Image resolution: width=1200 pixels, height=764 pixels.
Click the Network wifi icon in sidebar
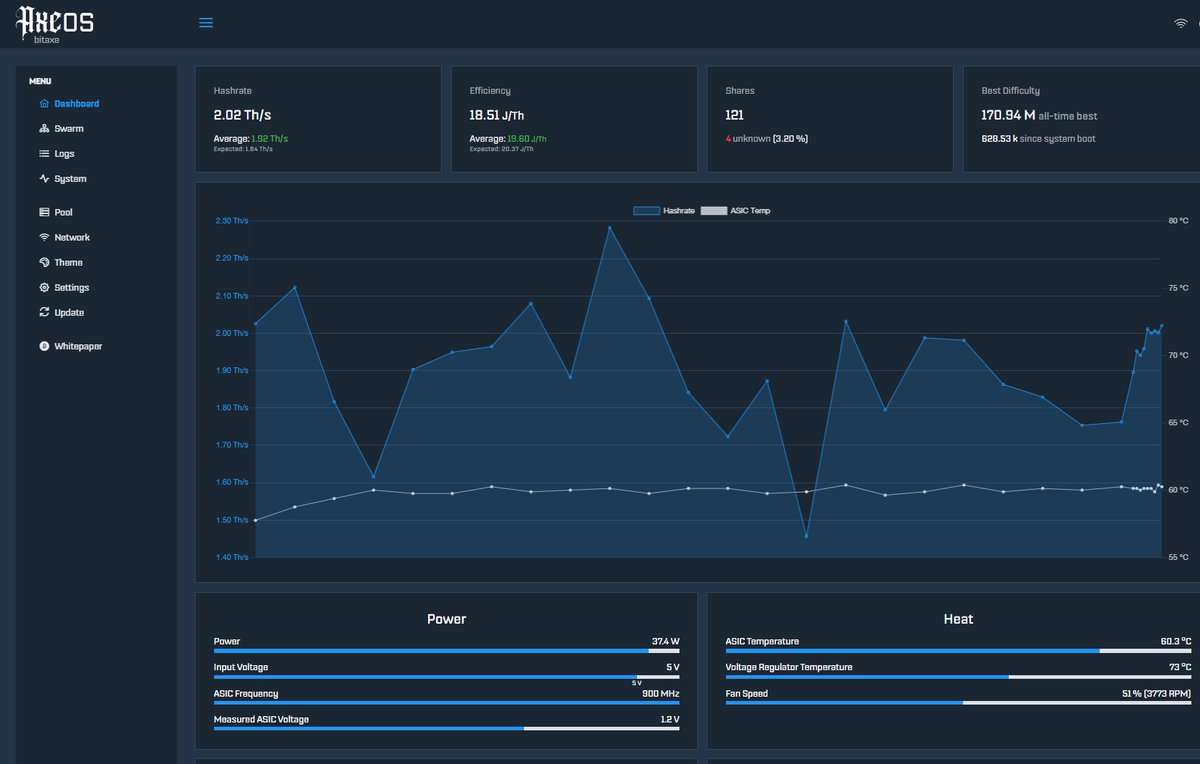(44, 237)
